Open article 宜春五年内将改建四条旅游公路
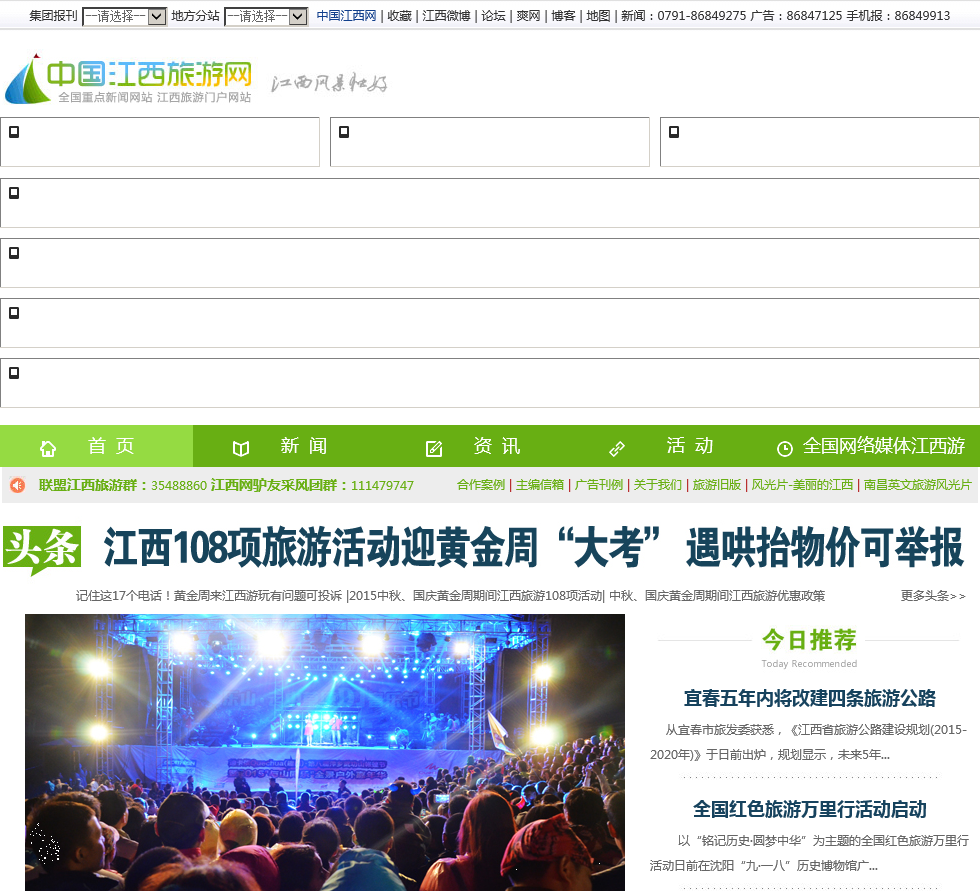The height and width of the screenshot is (891, 980). click(809, 698)
